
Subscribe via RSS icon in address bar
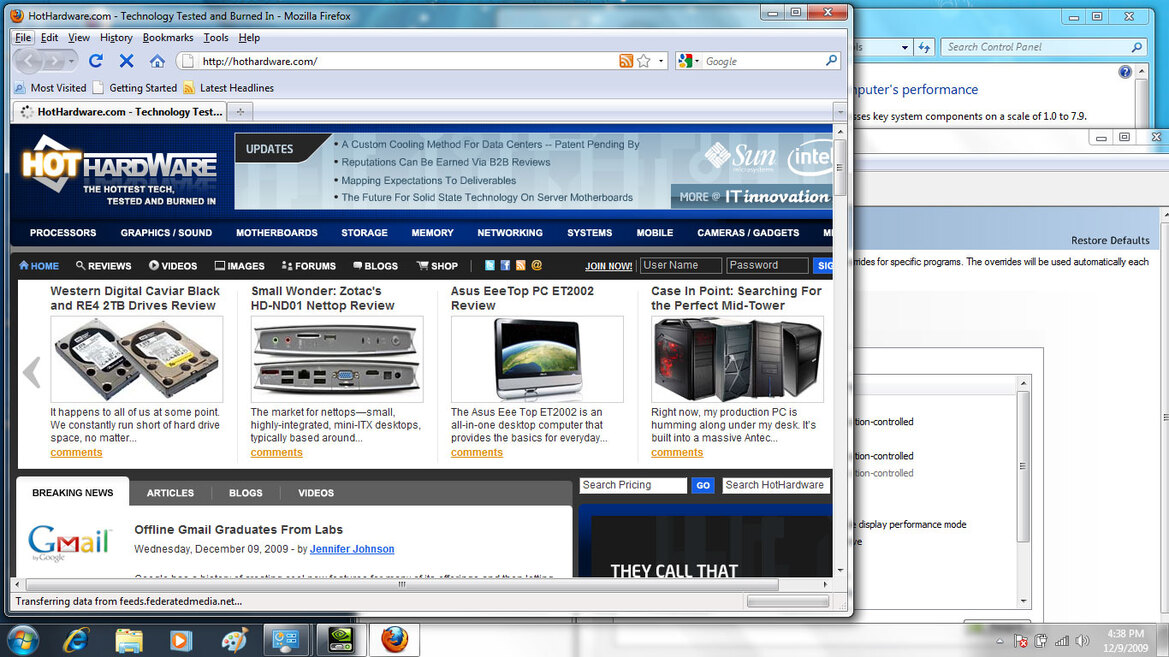tap(626, 61)
